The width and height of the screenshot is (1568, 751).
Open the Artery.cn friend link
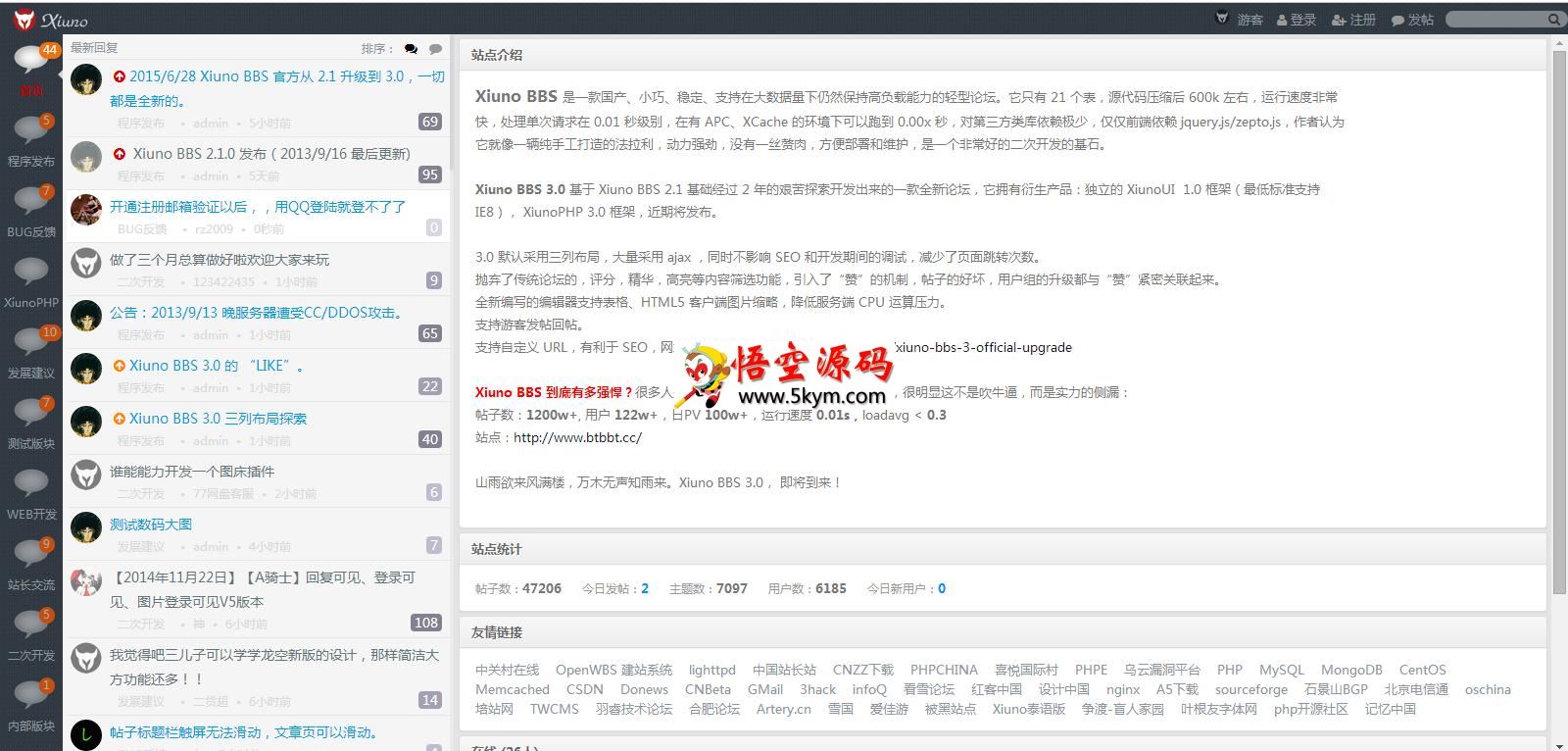[x=784, y=709]
